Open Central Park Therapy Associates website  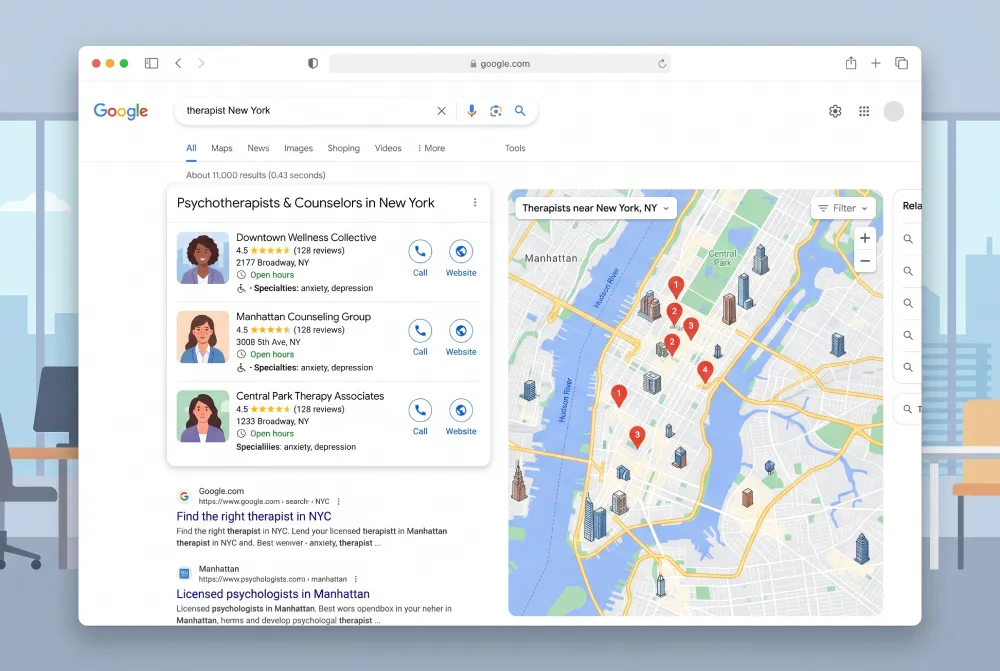(460, 417)
